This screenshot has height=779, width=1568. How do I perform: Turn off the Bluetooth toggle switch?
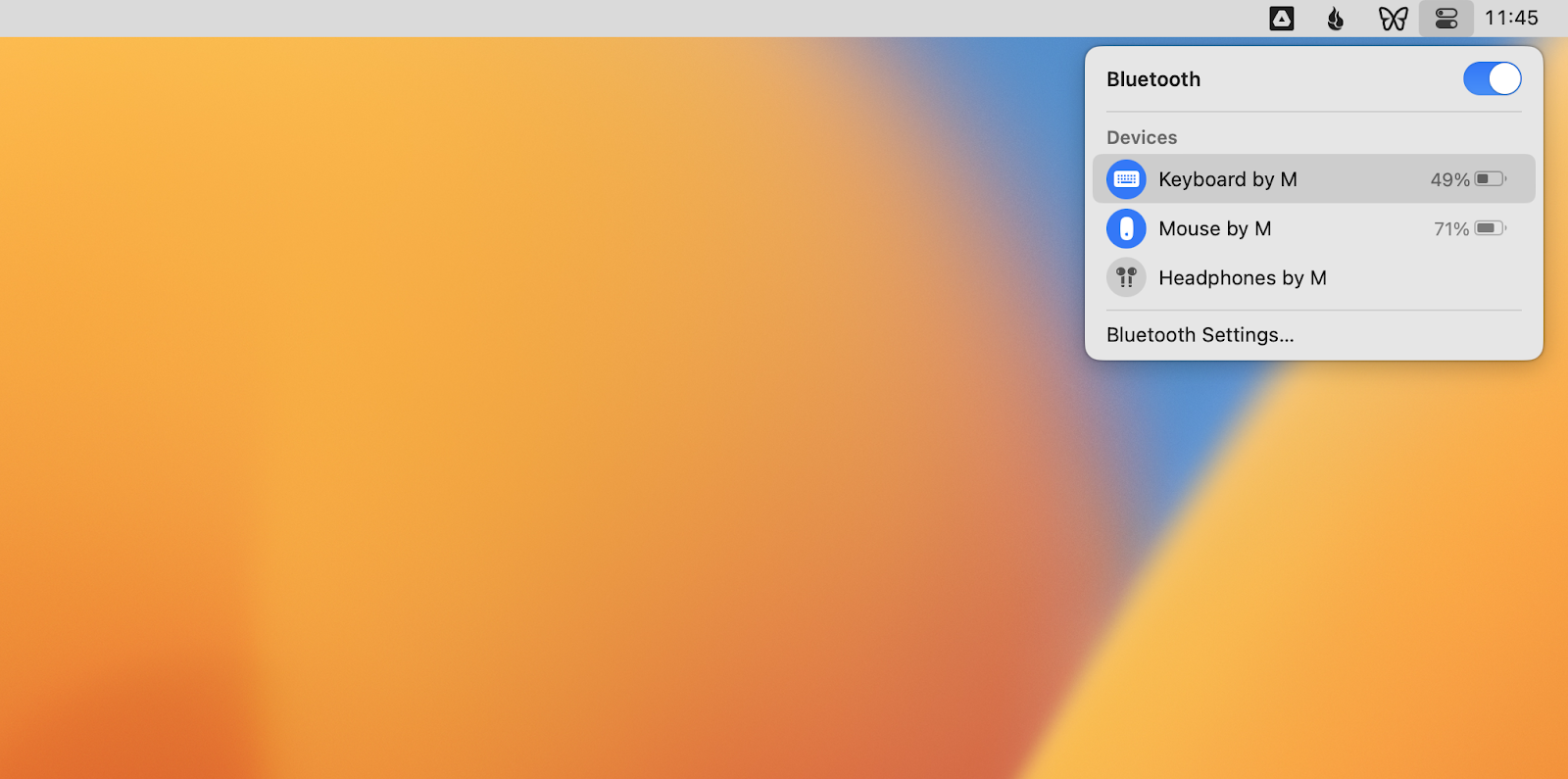1492,78
